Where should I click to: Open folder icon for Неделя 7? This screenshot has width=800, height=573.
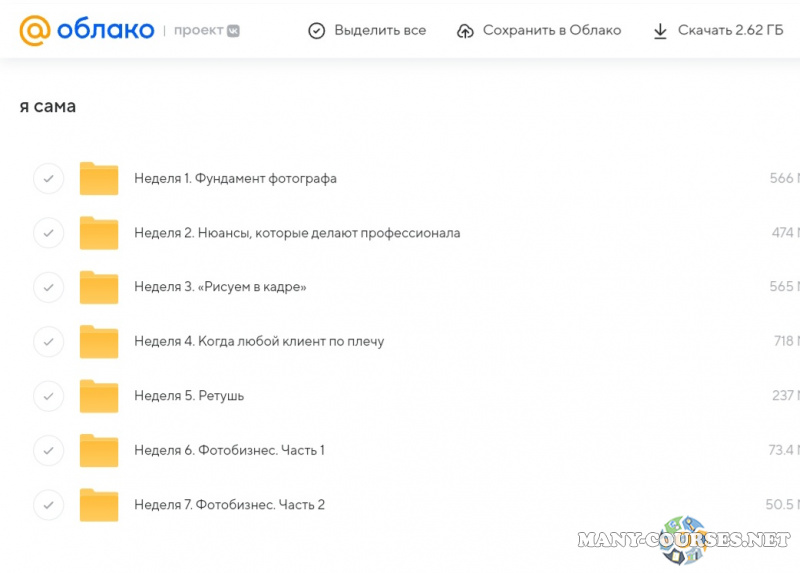(x=99, y=505)
